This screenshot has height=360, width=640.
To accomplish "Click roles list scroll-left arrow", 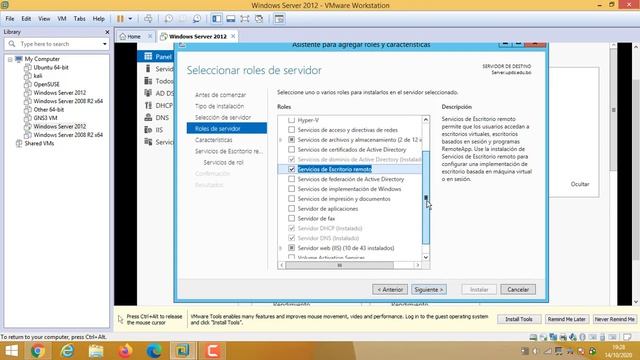I will (x=282, y=265).
